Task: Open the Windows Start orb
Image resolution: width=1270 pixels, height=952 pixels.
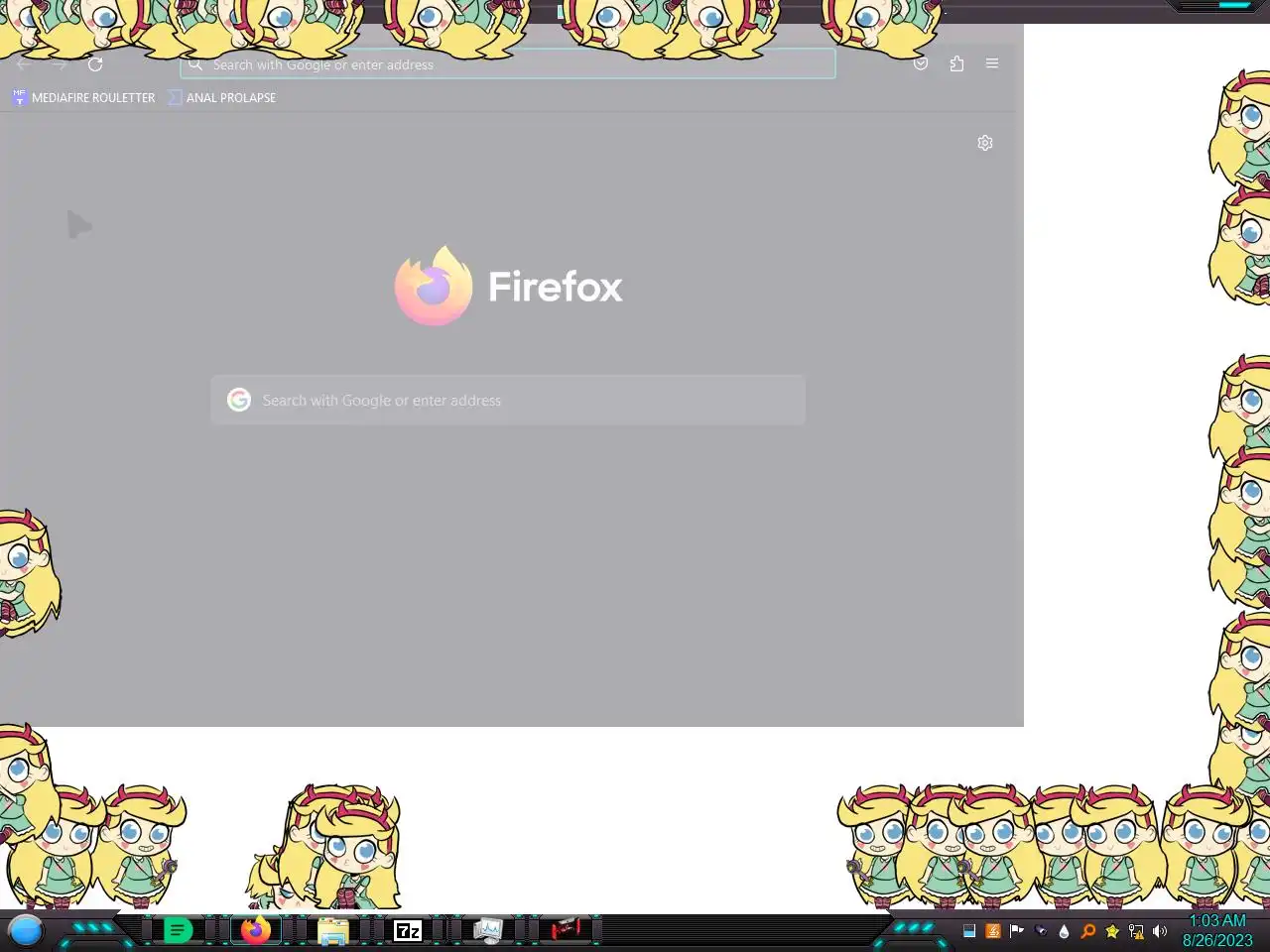Action: pyautogui.click(x=26, y=930)
